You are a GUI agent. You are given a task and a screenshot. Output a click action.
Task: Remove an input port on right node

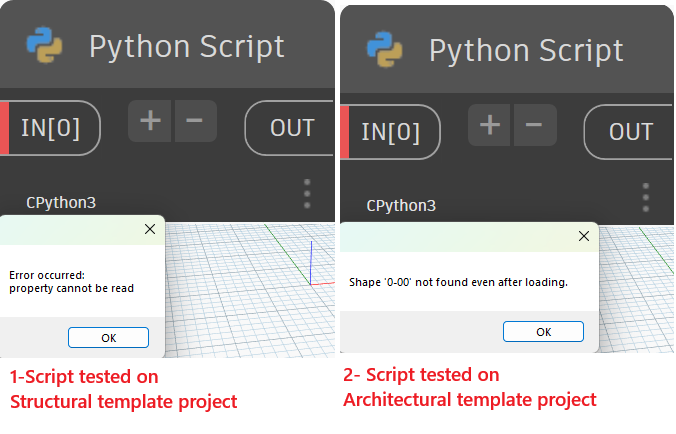[534, 125]
